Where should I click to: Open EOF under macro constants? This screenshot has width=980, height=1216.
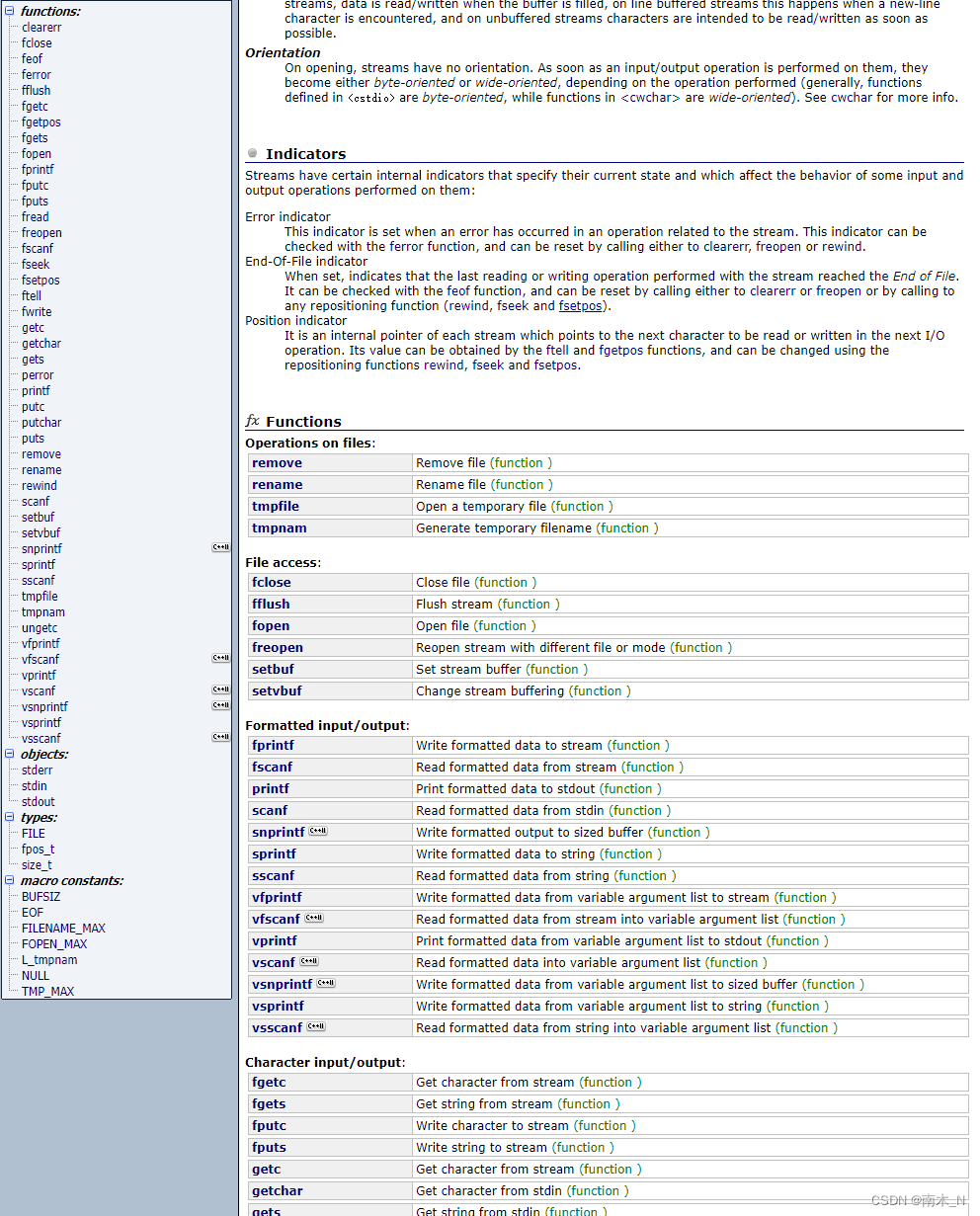point(33,913)
